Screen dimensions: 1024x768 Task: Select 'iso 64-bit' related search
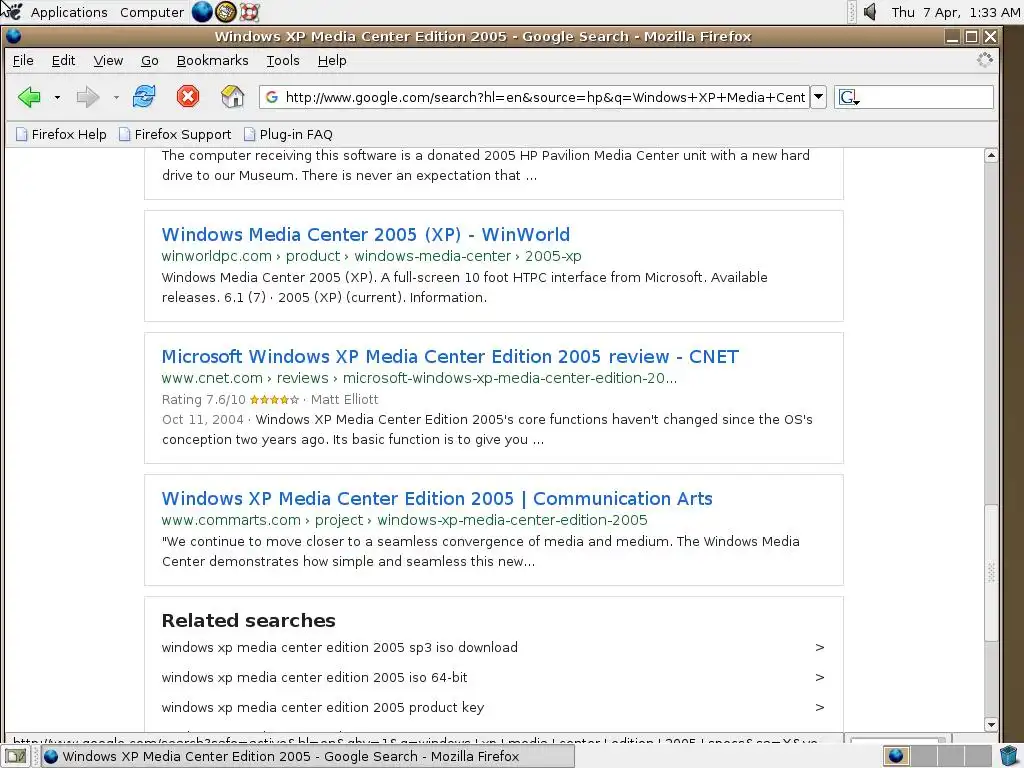tap(314, 677)
